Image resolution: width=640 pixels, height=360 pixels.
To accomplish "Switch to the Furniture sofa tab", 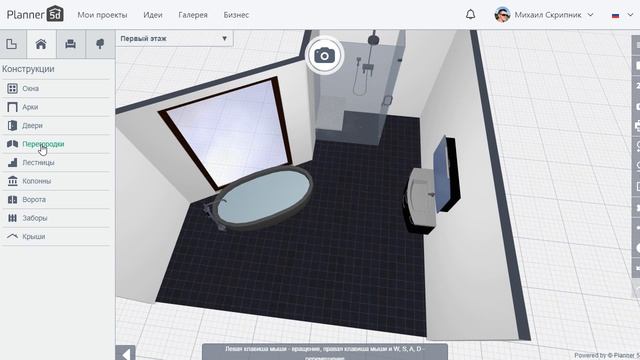I will (70, 44).
